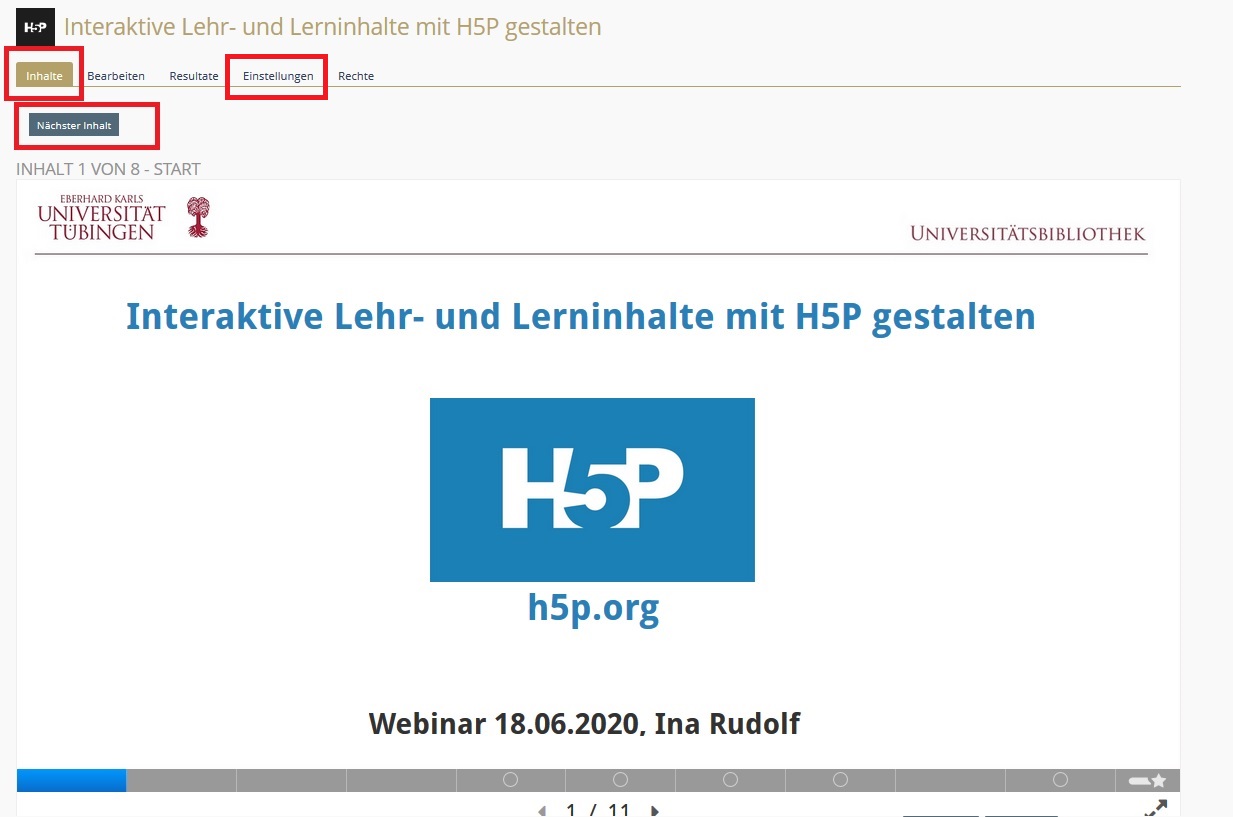The width and height of the screenshot is (1233, 817).
Task: Select the seventh progress segment with a circle
Action: click(730, 780)
